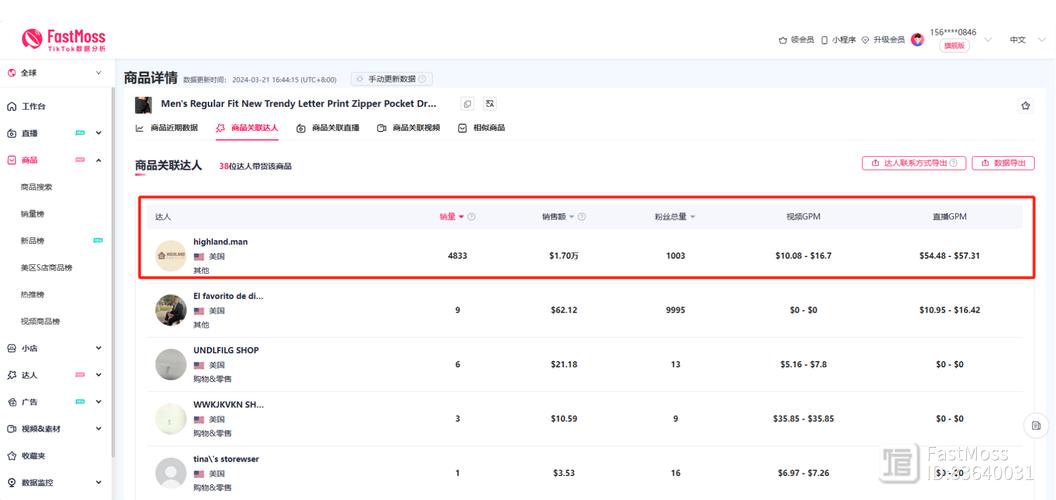1056x500 pixels.
Task: Open 视频商品榜 in sidebar
Action: (x=40, y=321)
